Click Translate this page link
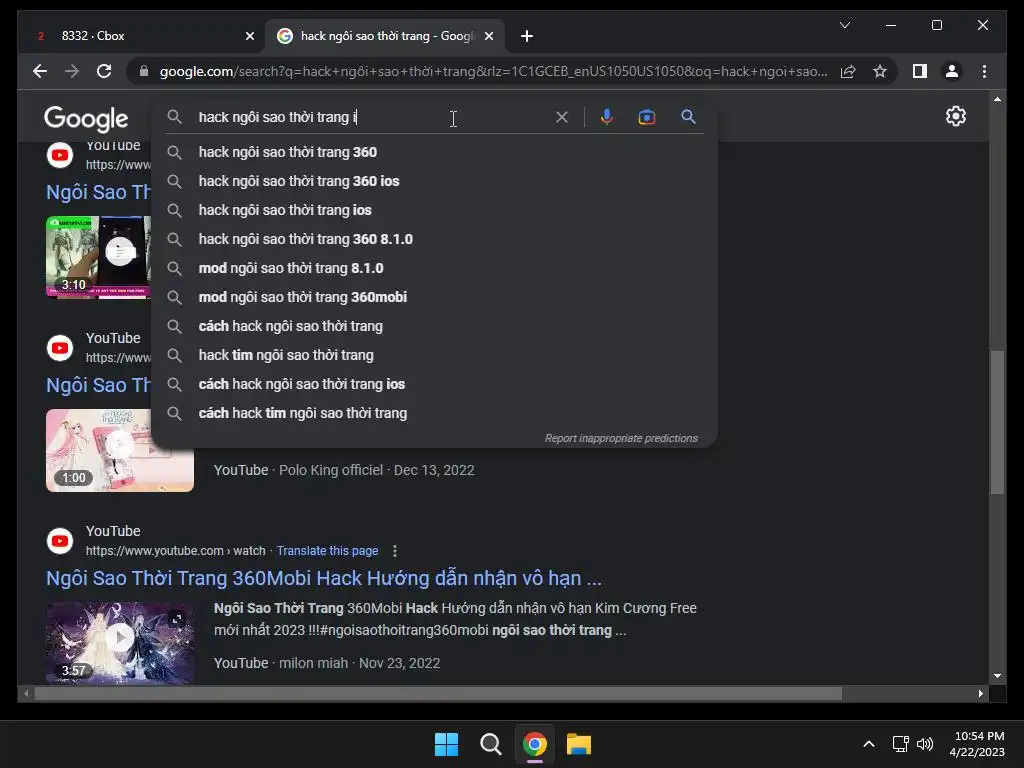Image resolution: width=1024 pixels, height=768 pixels. click(327, 551)
